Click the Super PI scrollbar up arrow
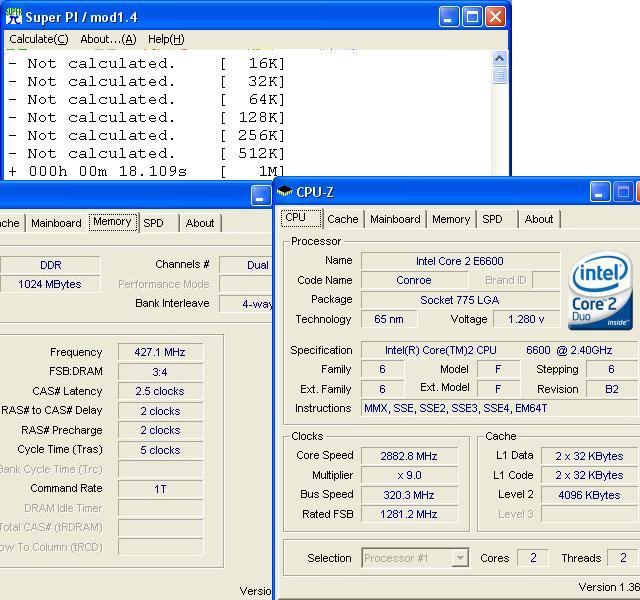 coord(500,59)
